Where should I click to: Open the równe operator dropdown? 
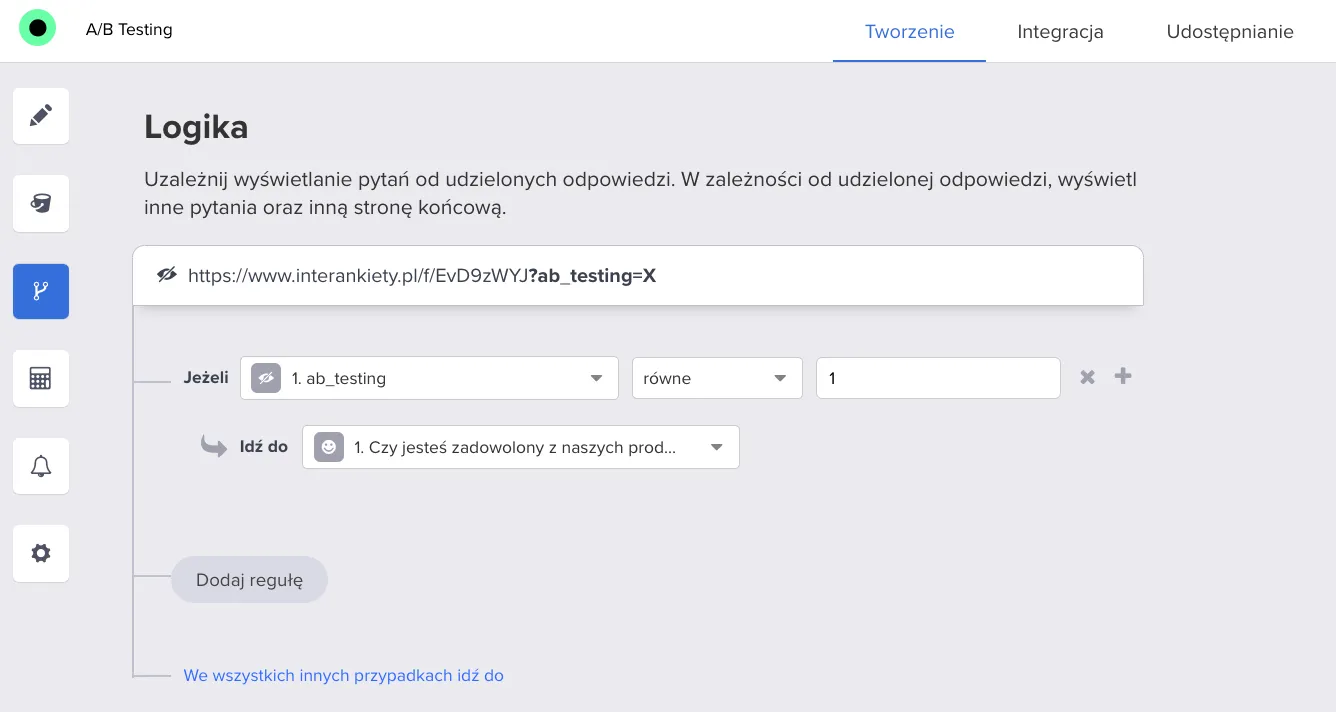(717, 378)
